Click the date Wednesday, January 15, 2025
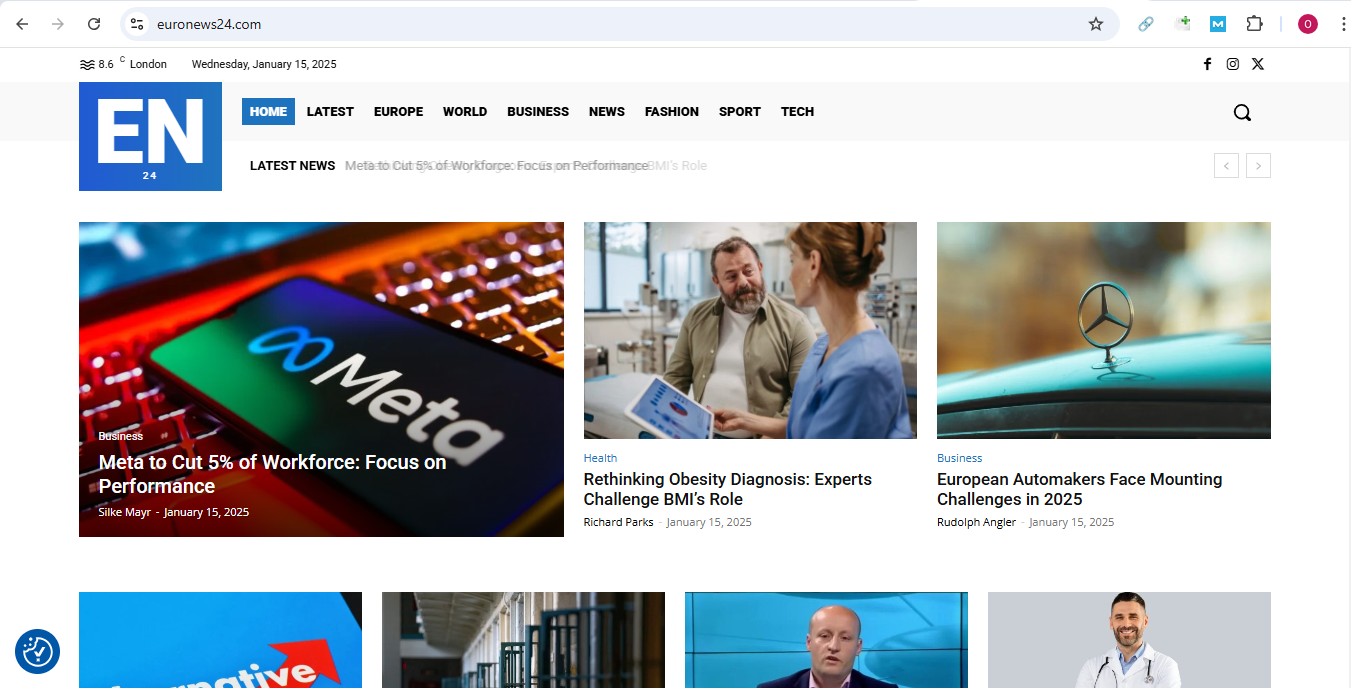This screenshot has height=688, width=1351. tap(264, 64)
